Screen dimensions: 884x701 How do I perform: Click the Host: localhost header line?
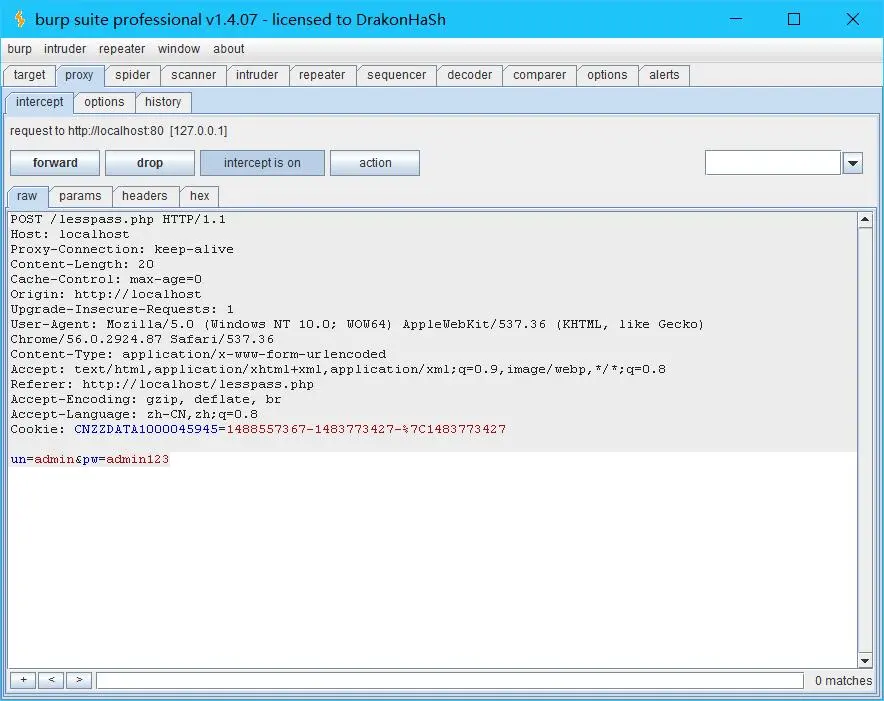pyautogui.click(x=70, y=234)
